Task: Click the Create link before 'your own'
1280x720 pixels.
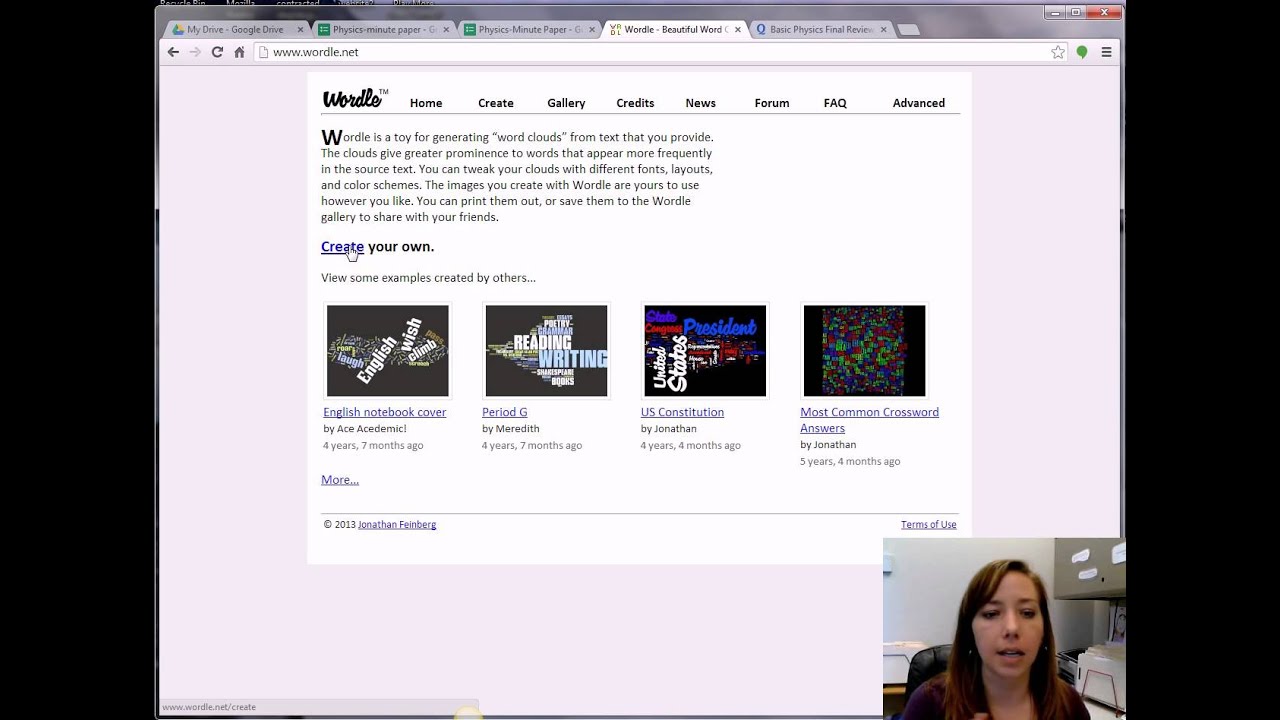Action: coord(342,247)
